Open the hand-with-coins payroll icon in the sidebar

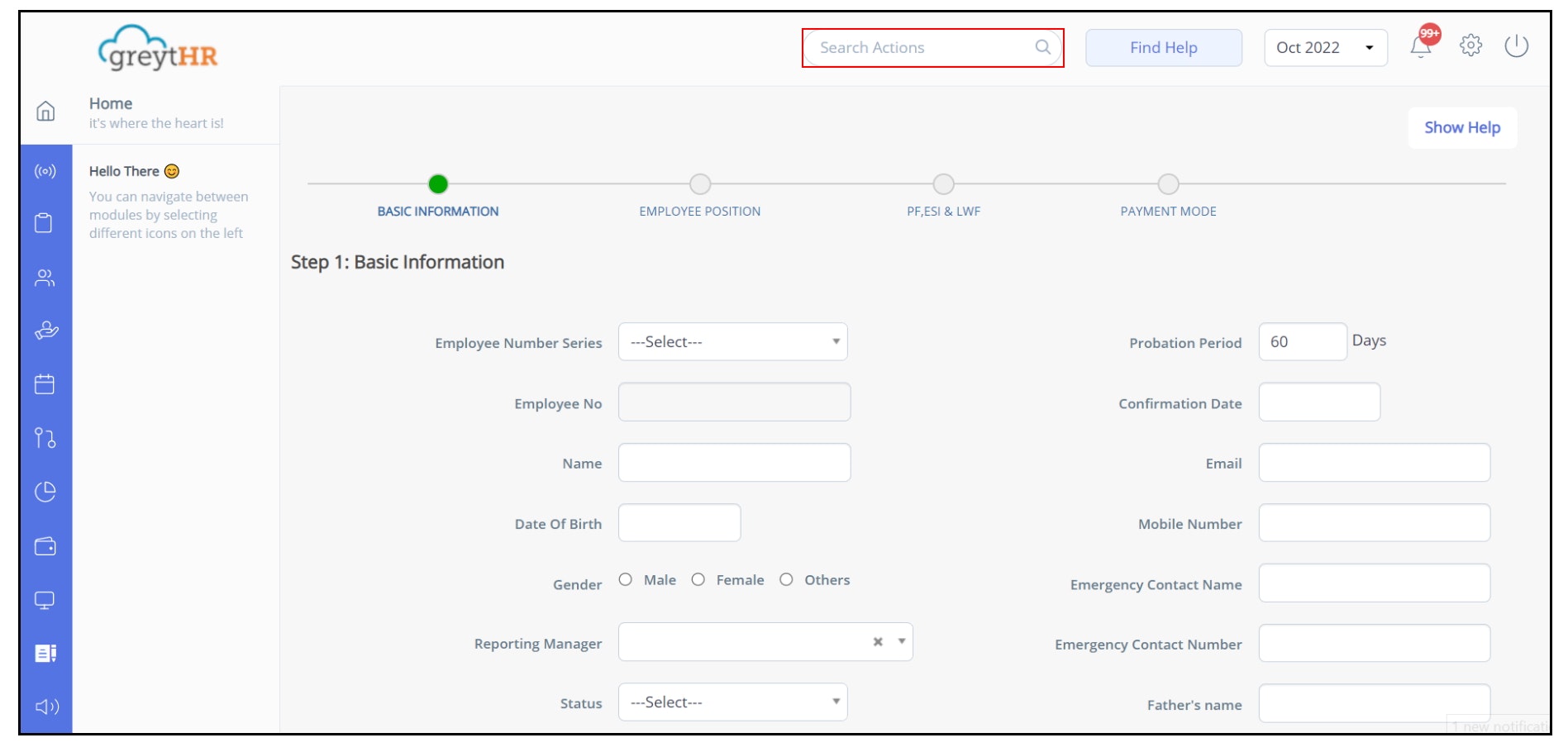(x=46, y=331)
